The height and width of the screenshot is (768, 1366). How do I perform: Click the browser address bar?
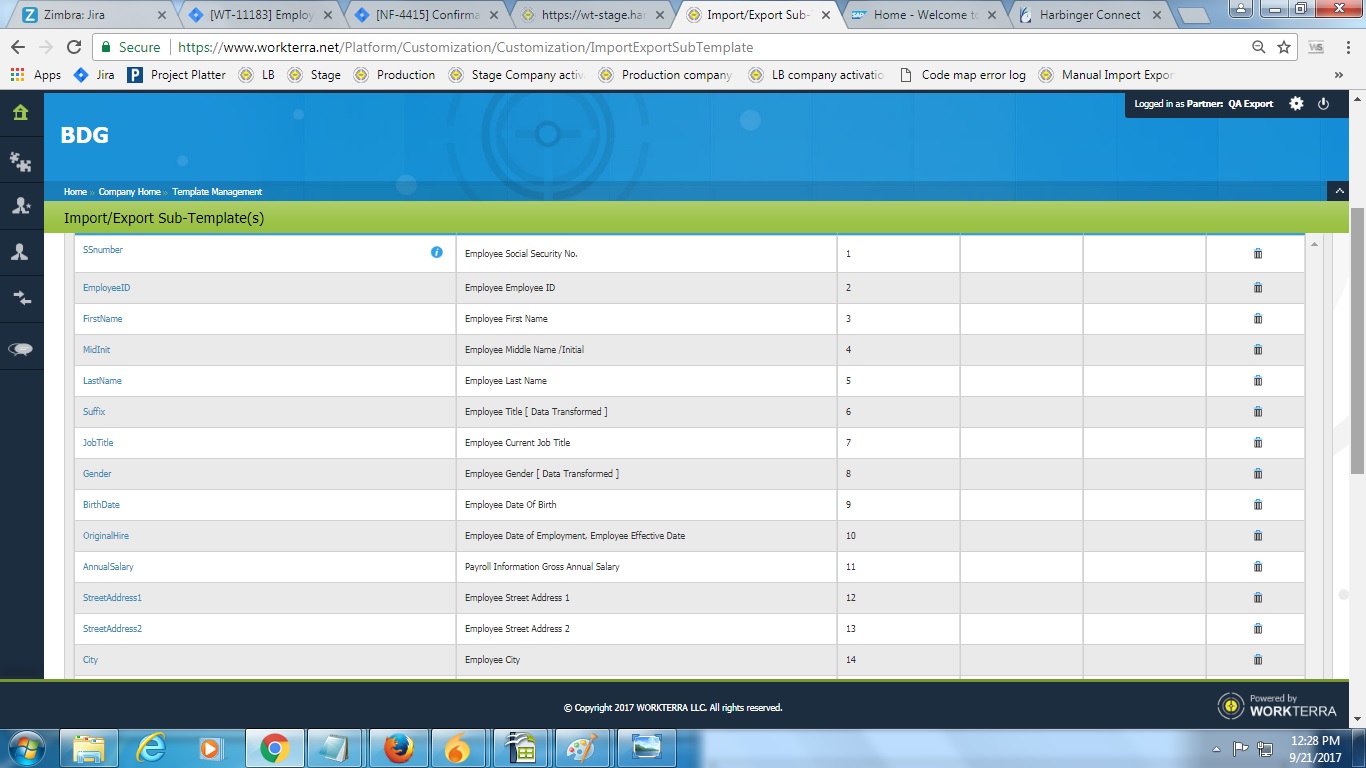[700, 47]
